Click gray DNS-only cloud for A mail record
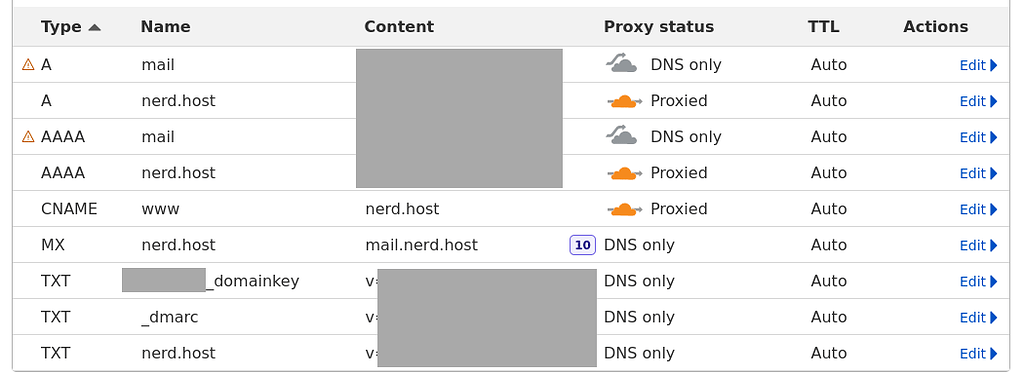The width and height of the screenshot is (1024, 376). (x=622, y=64)
